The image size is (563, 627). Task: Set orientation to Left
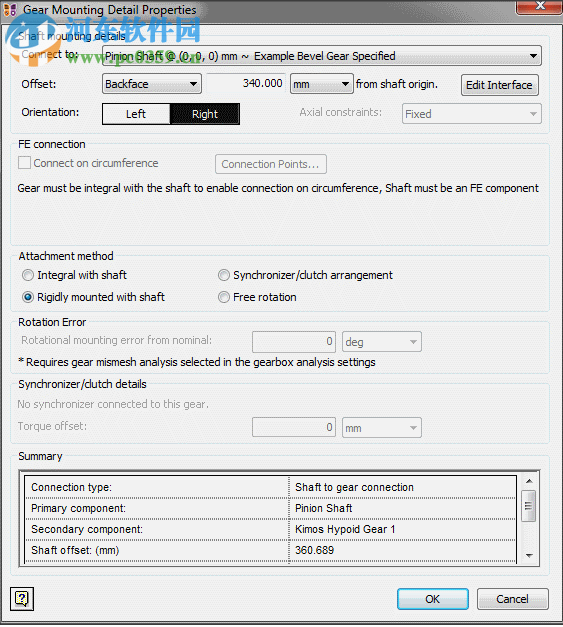(x=136, y=114)
